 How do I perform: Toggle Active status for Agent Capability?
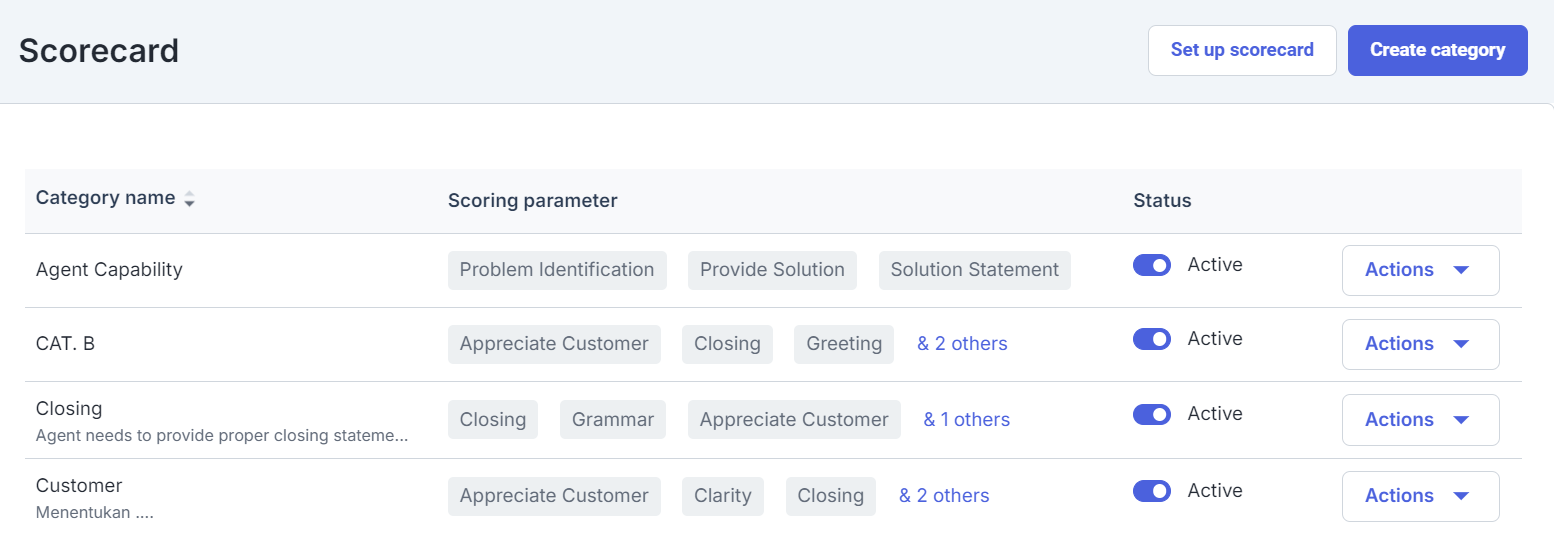click(1152, 265)
